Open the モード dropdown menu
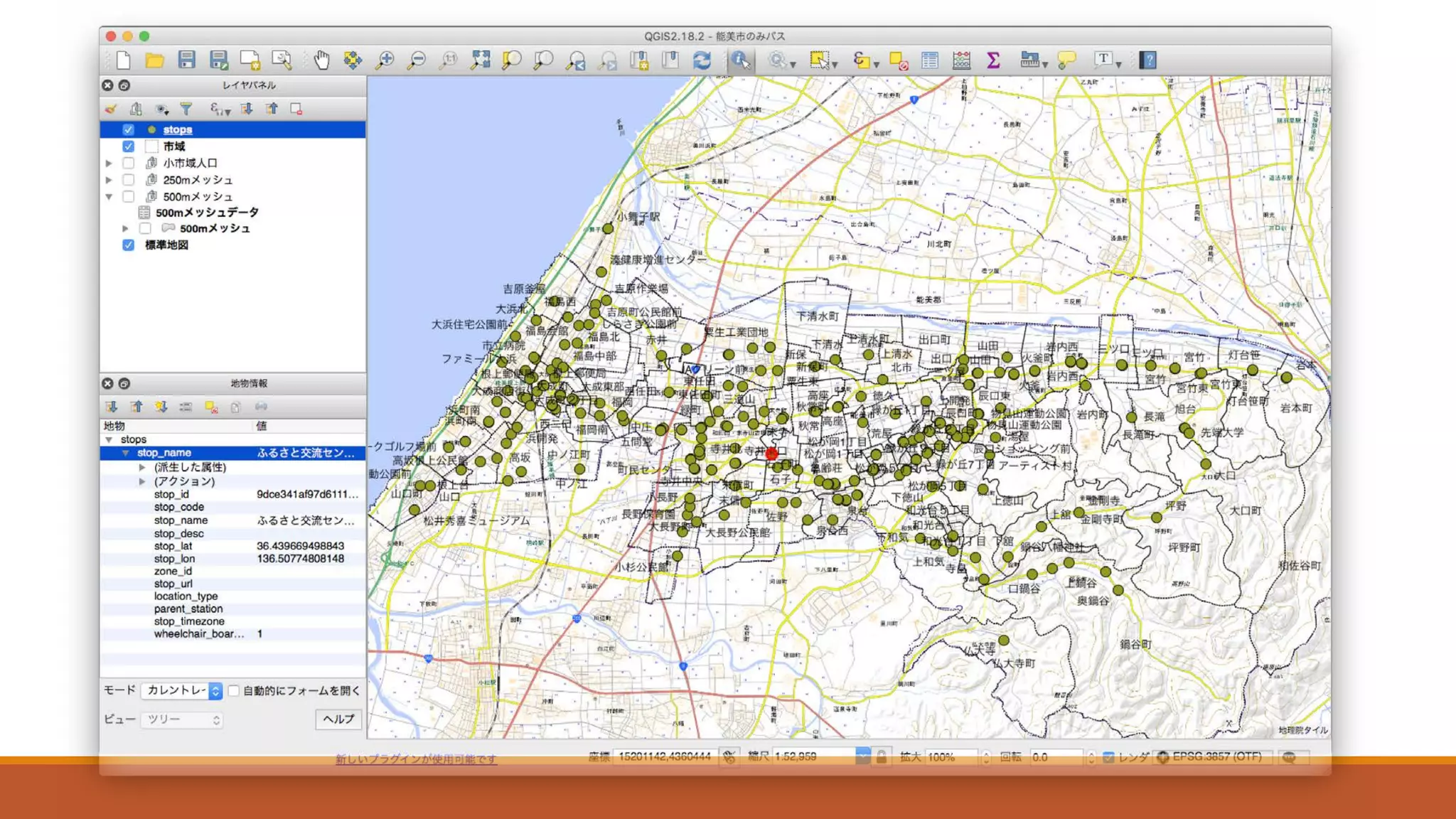 pos(182,690)
